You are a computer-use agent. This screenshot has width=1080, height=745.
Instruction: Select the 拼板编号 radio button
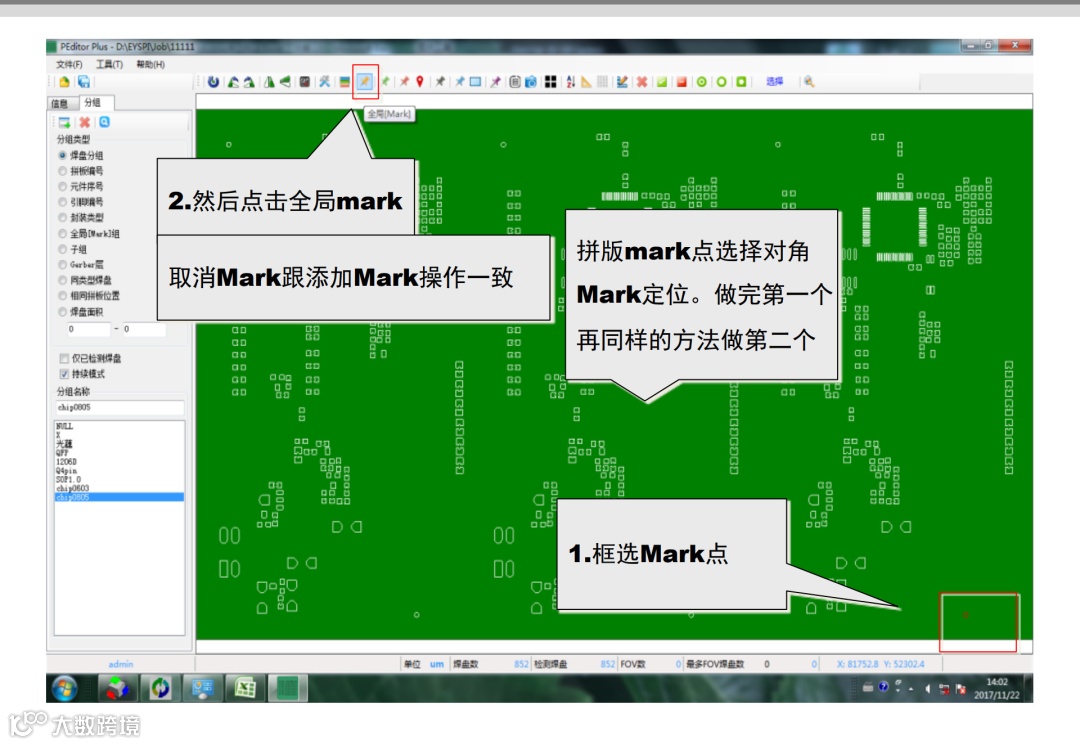coord(63,171)
